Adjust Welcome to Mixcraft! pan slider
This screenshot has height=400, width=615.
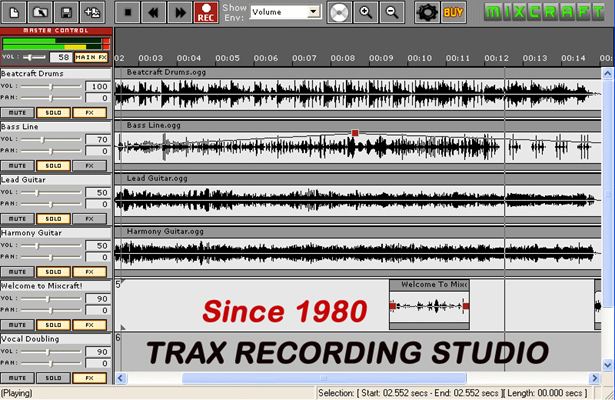click(51, 310)
